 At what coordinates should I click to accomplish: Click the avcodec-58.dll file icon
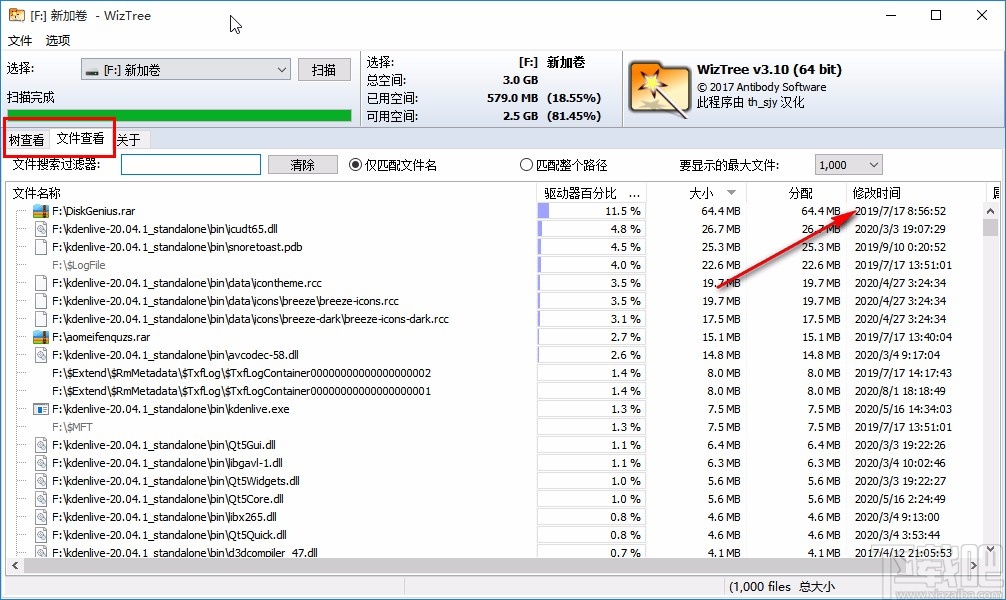coord(41,355)
